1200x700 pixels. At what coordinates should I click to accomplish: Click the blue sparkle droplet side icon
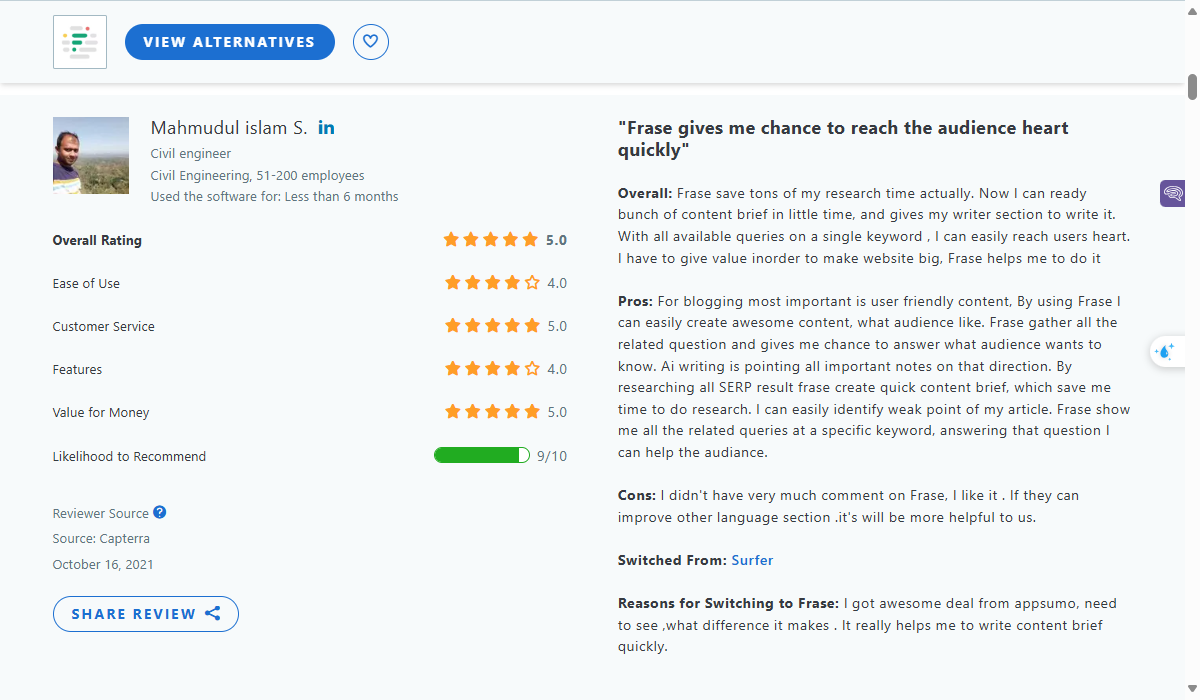tap(1165, 351)
